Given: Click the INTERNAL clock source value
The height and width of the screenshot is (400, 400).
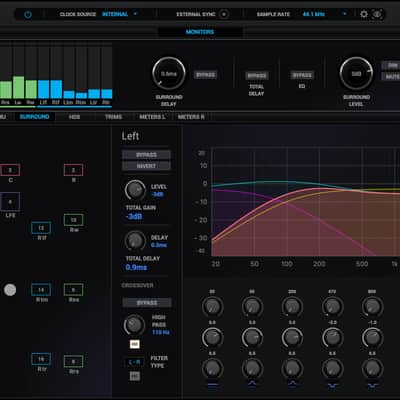Looking at the screenshot, I should click(115, 14).
